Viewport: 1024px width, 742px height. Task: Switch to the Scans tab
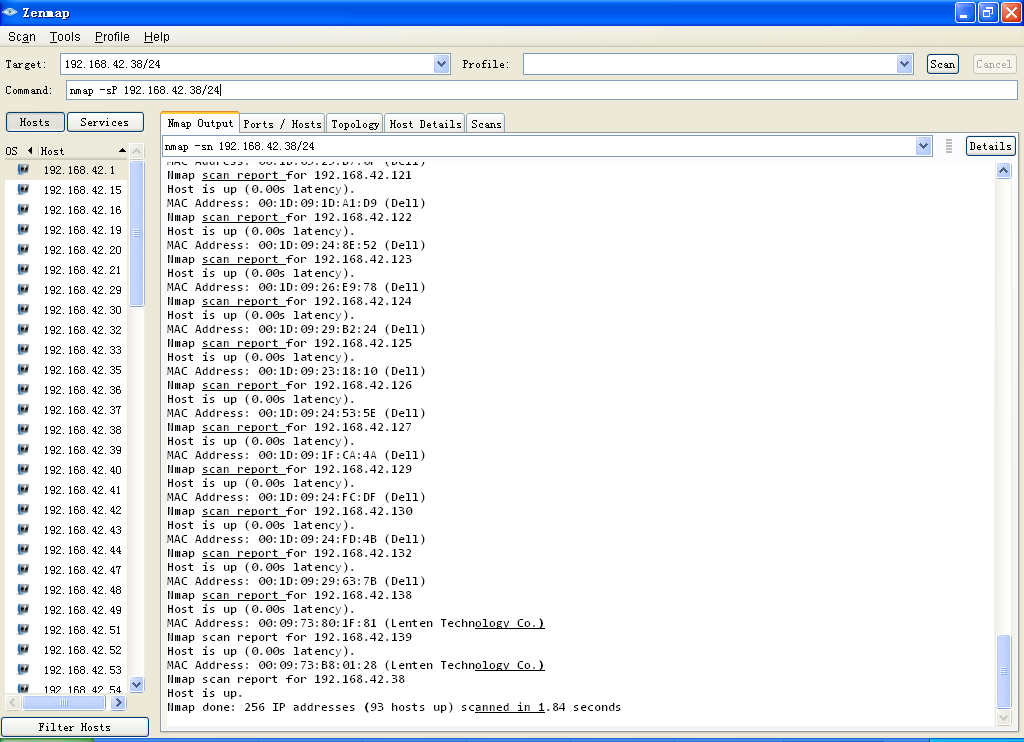point(486,123)
